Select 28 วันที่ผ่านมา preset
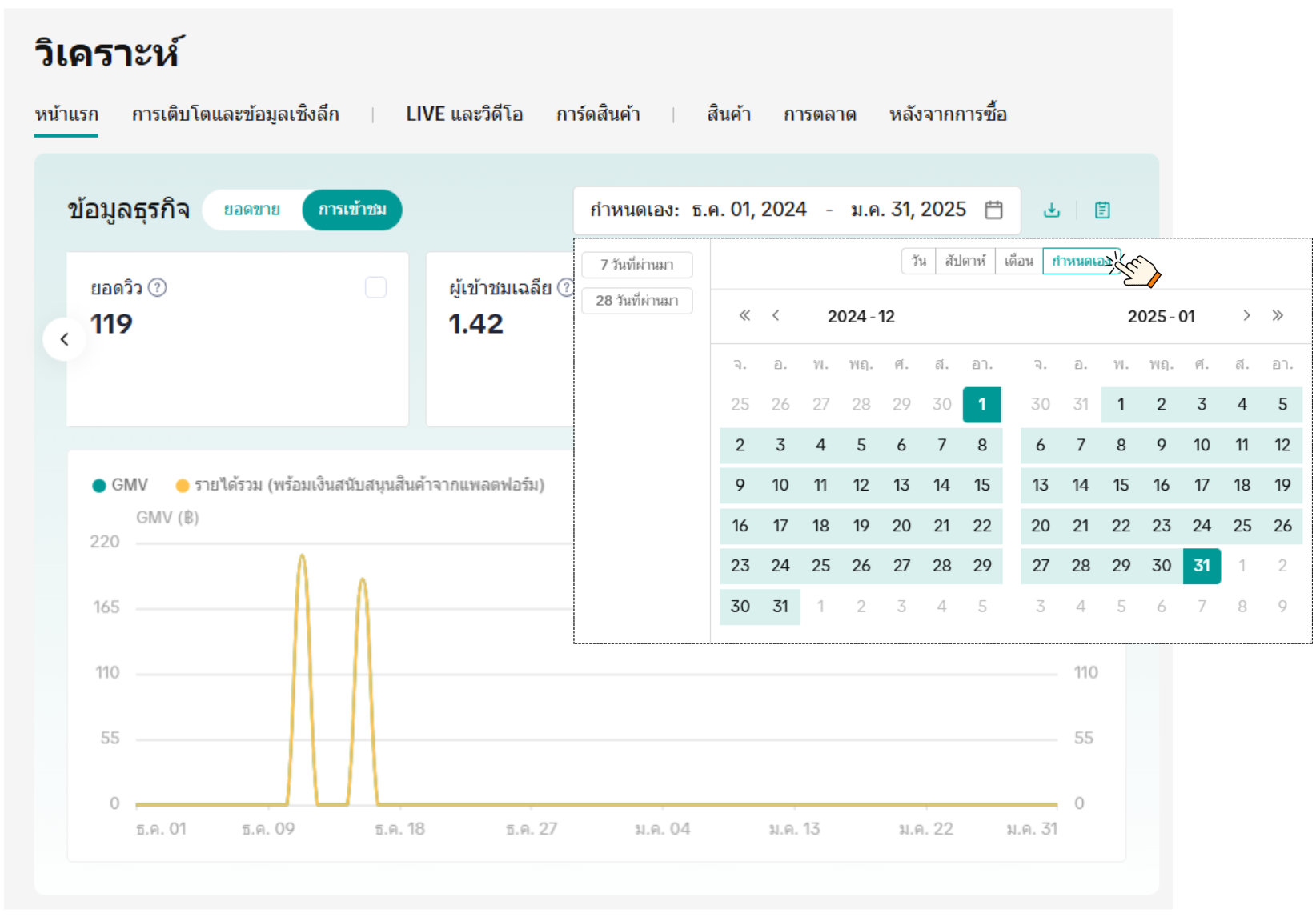The width and height of the screenshot is (1316, 917). [637, 301]
